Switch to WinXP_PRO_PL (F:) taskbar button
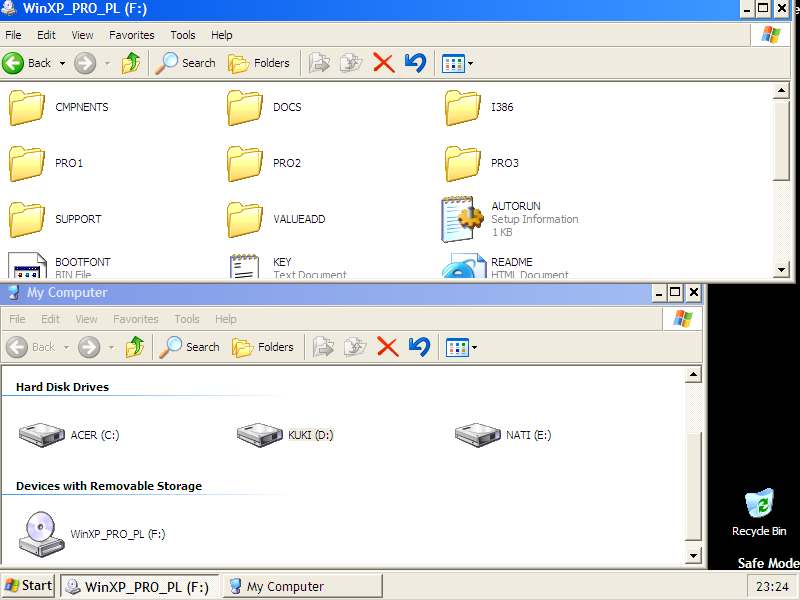Screen dimensions: 800x600 pyautogui.click(x=140, y=587)
